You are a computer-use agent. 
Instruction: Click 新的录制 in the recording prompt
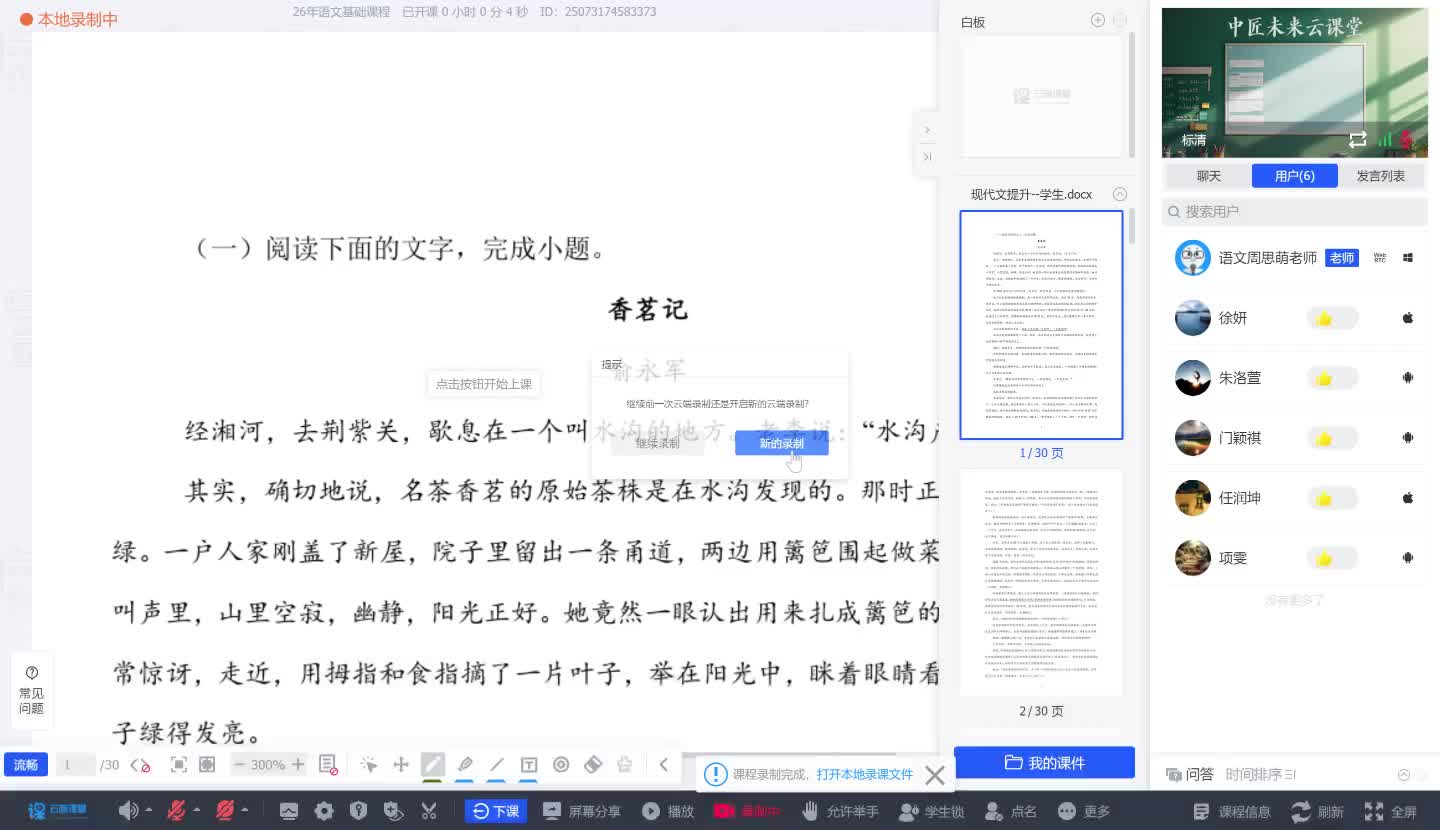tap(781, 443)
